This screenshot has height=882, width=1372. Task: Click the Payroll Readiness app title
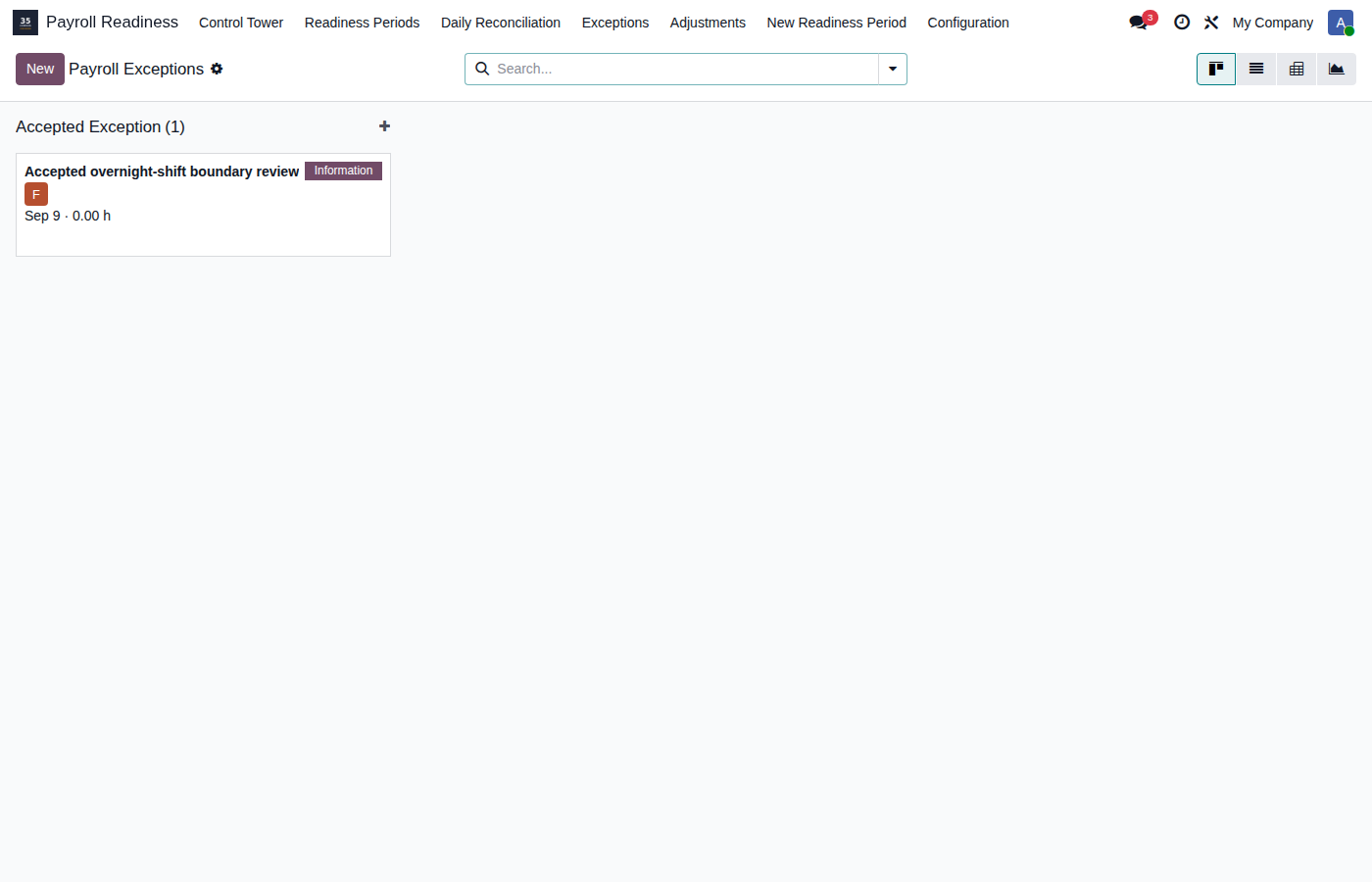click(112, 23)
